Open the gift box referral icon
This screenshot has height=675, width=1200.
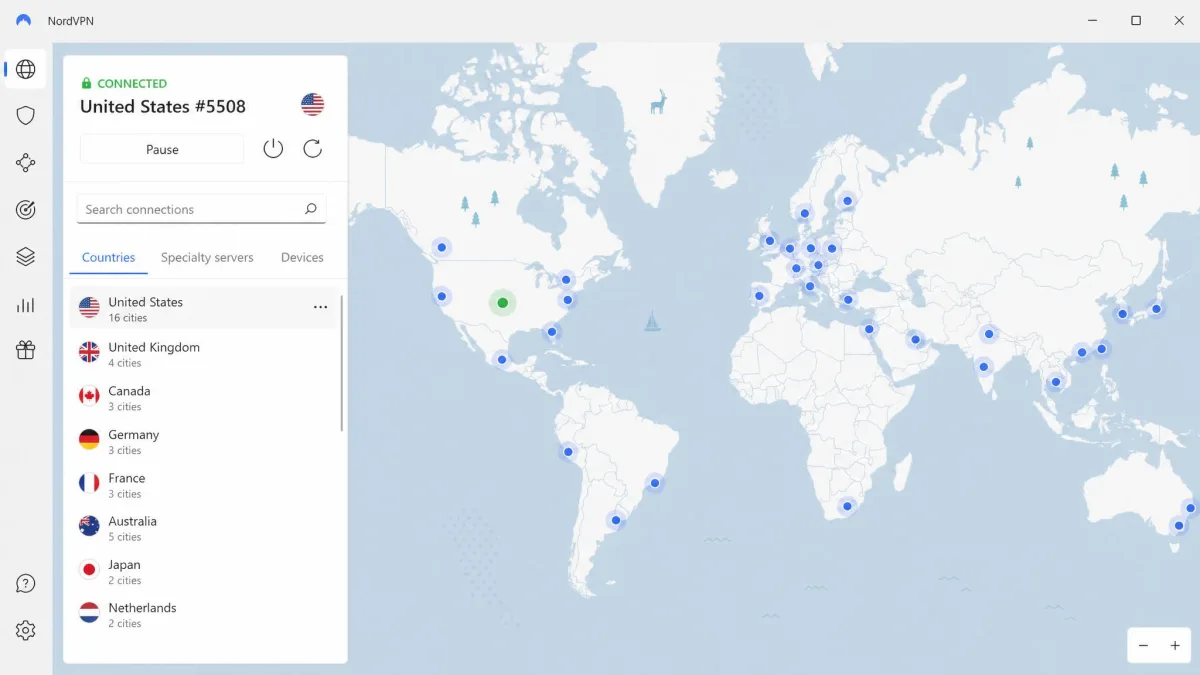[26, 350]
